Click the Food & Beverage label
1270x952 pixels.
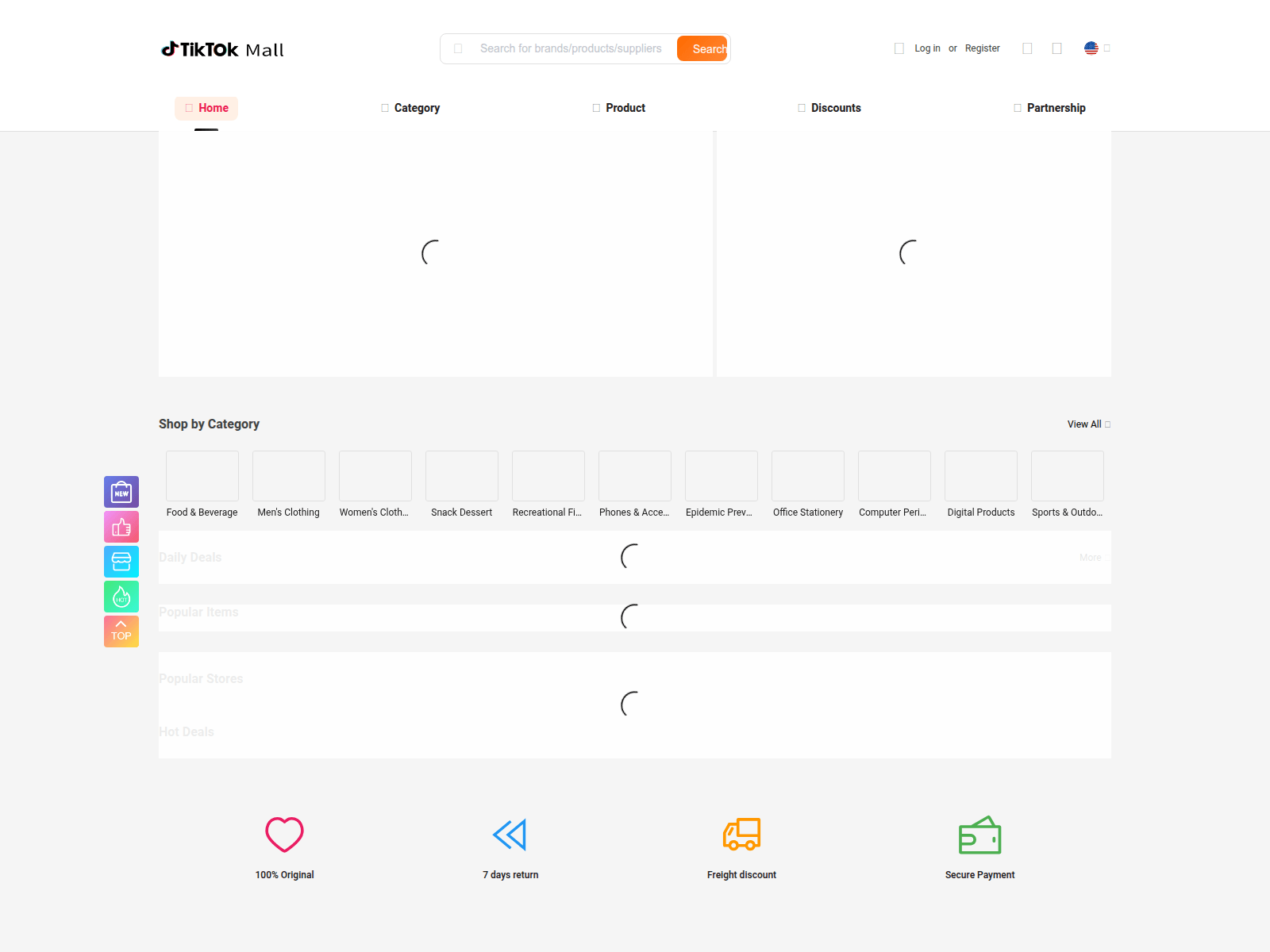pyautogui.click(x=202, y=512)
